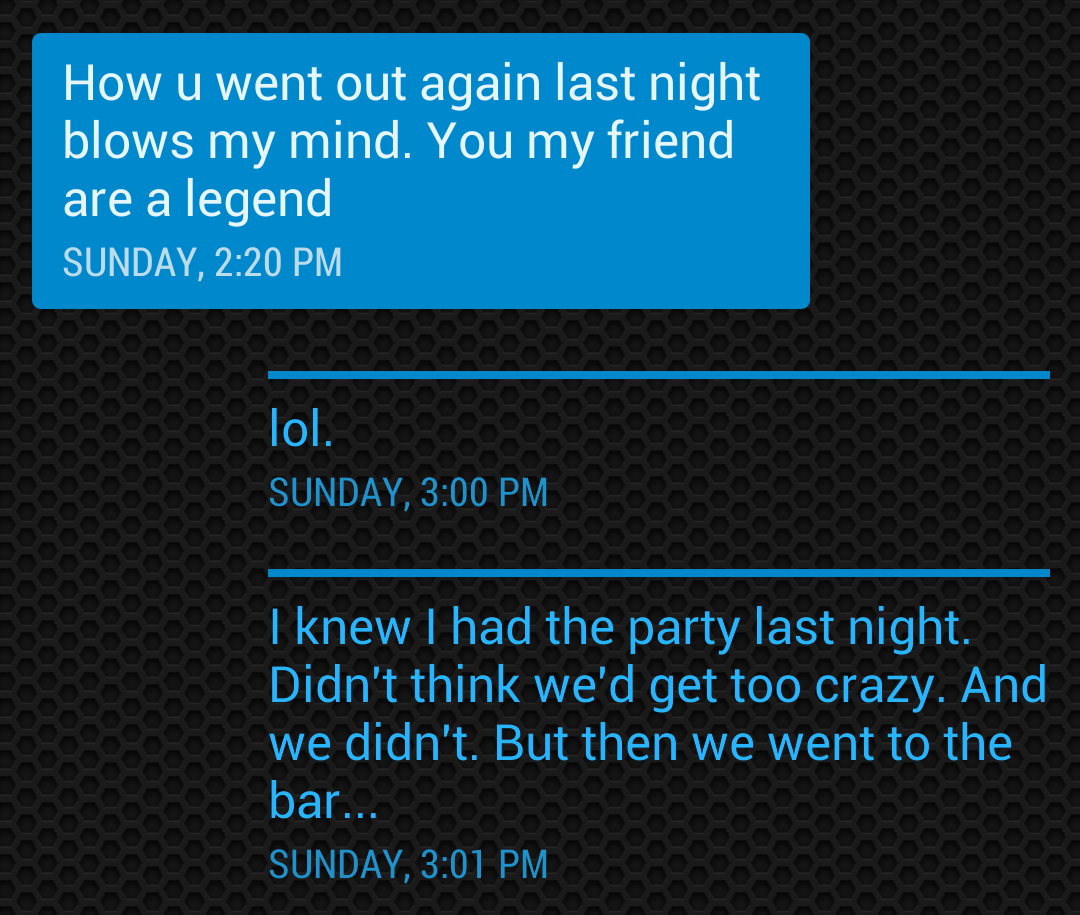Click the blue divider line above "lol."

658,375
